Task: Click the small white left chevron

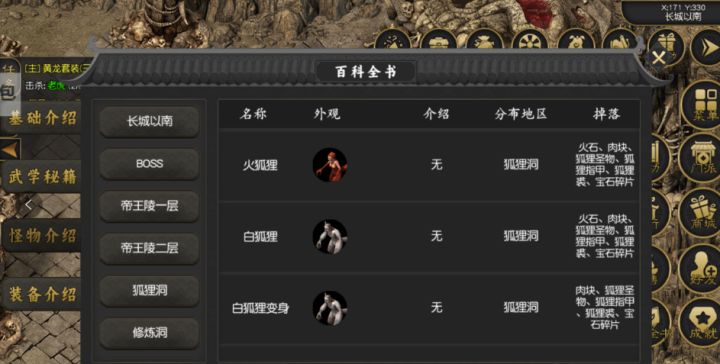Action: click(28, 205)
